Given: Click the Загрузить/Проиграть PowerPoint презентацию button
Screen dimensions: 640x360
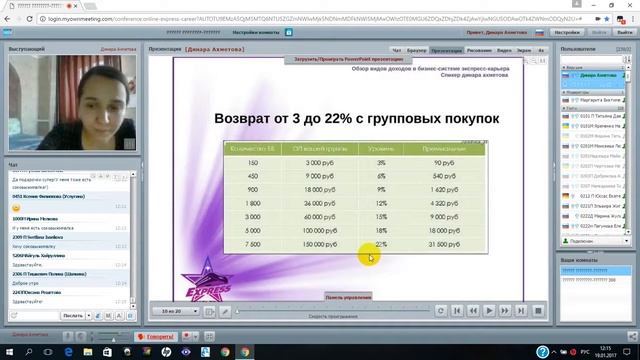Looking at the screenshot, I should point(348,59).
